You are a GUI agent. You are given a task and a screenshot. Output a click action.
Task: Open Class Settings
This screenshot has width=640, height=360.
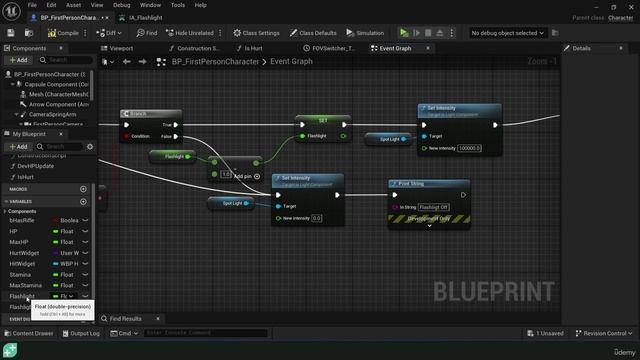tap(256, 33)
